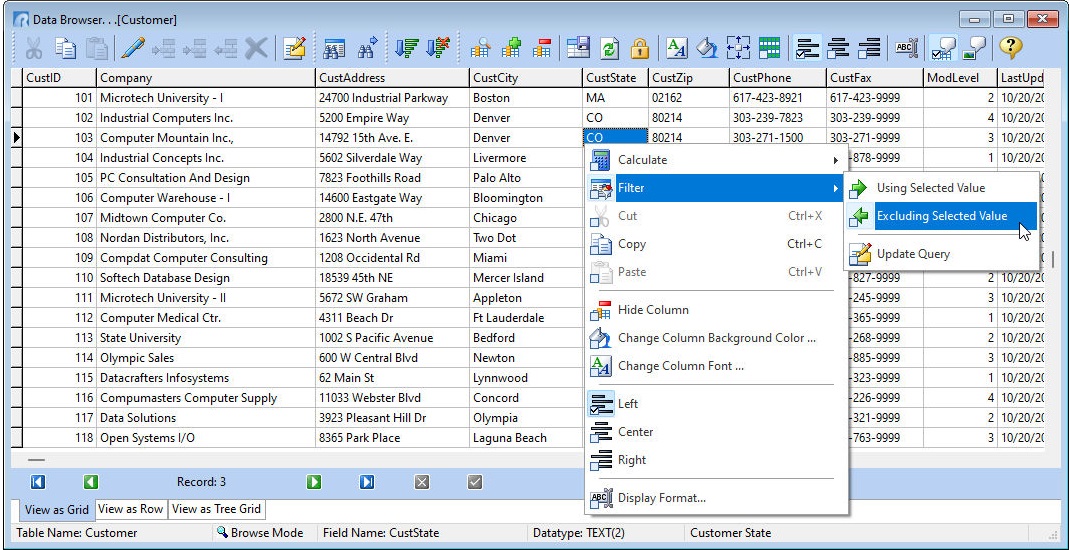
Task: Click the table with red minus icon
Action: 543,48
